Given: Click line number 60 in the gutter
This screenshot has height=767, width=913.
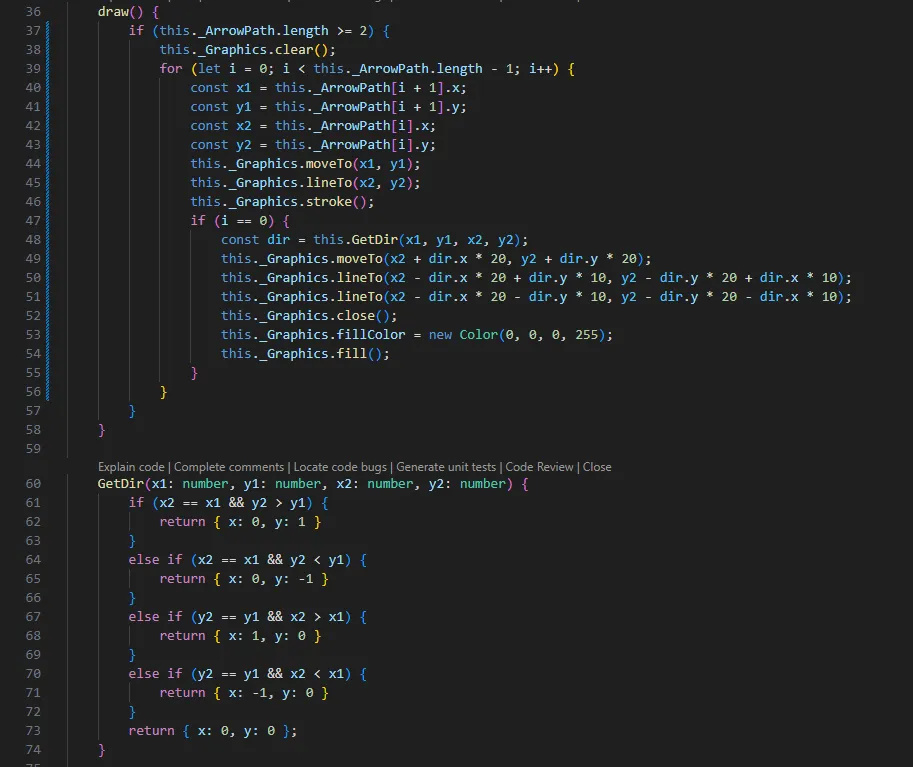Looking at the screenshot, I should (x=33, y=483).
